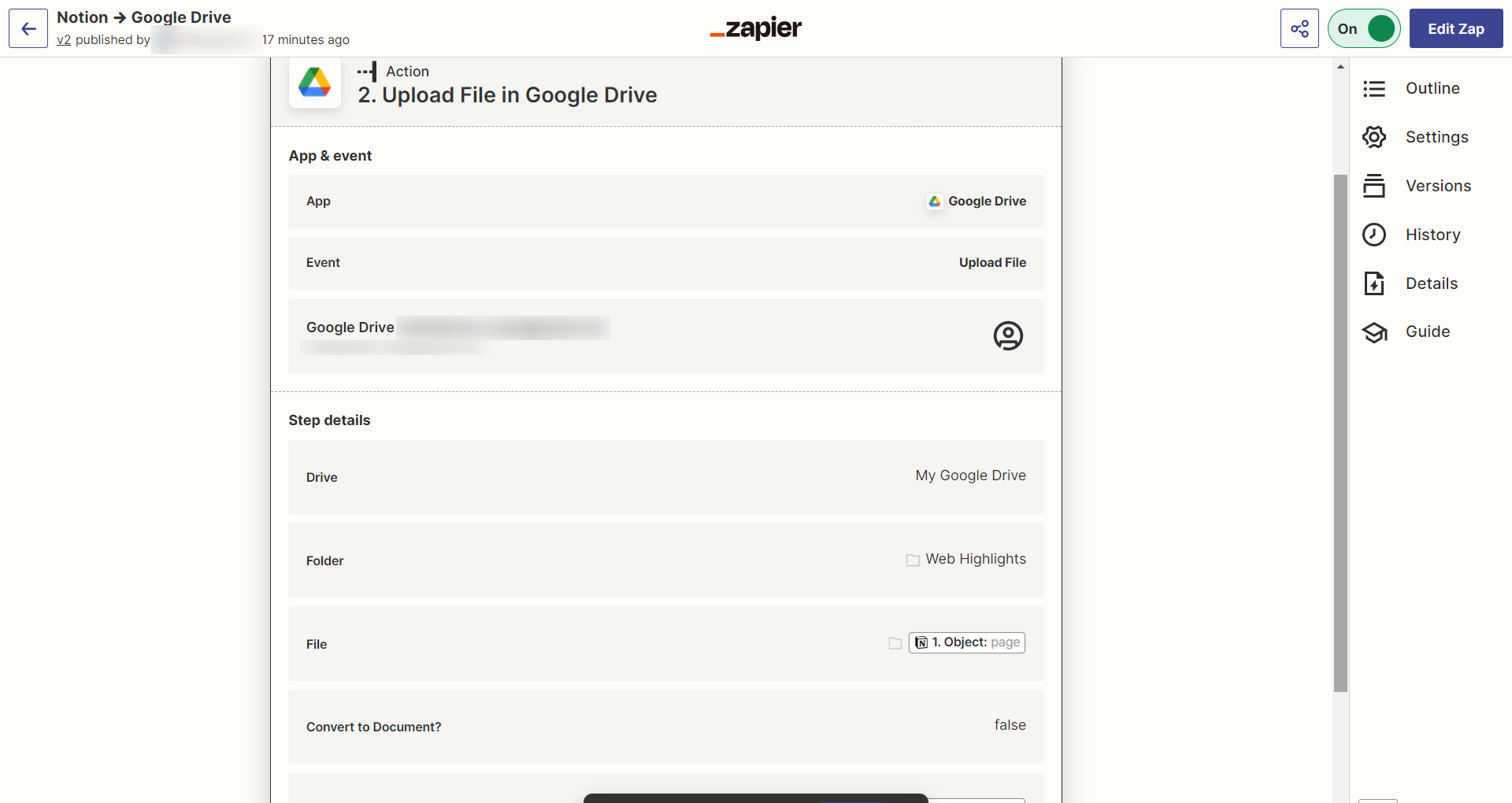Open the v2 version link
Image resolution: width=1512 pixels, height=803 pixels.
click(64, 40)
